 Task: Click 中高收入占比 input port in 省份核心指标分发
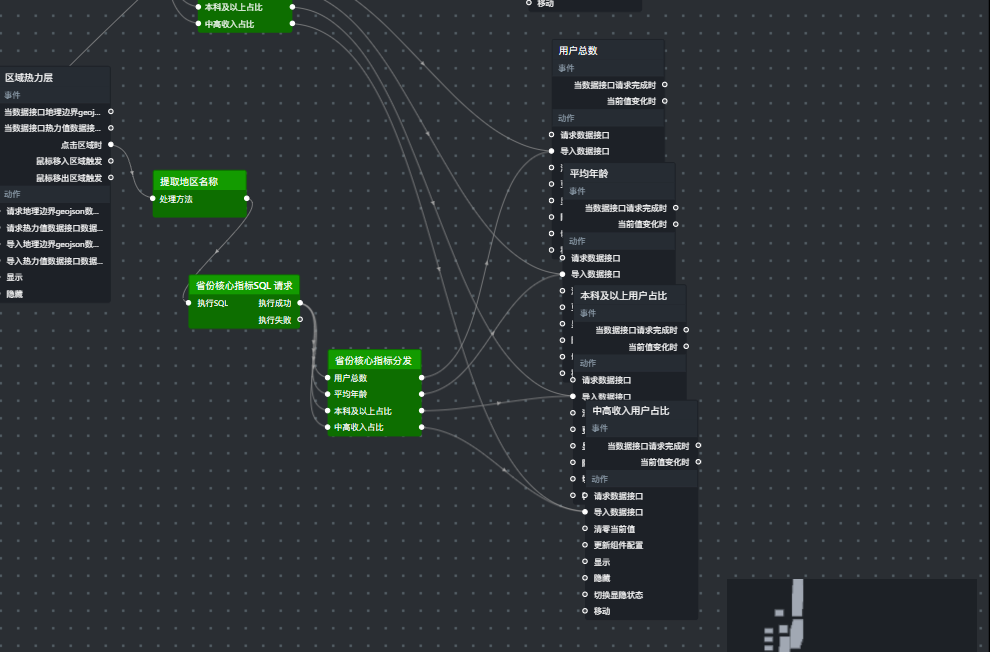point(328,427)
